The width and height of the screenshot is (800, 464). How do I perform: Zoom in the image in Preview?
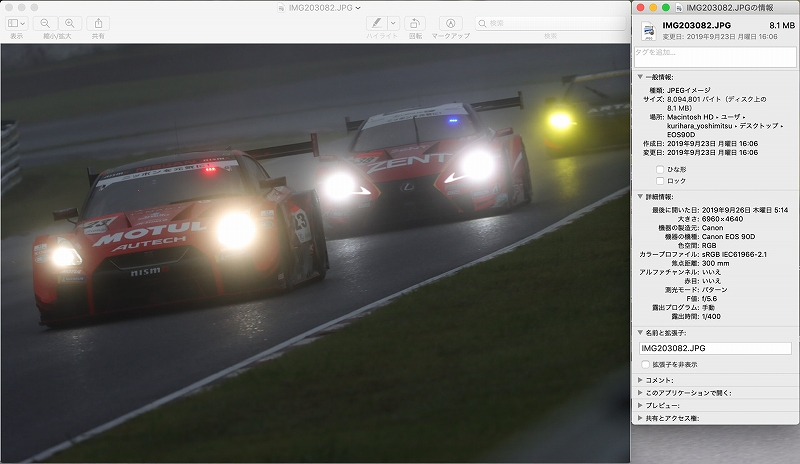(x=70, y=23)
